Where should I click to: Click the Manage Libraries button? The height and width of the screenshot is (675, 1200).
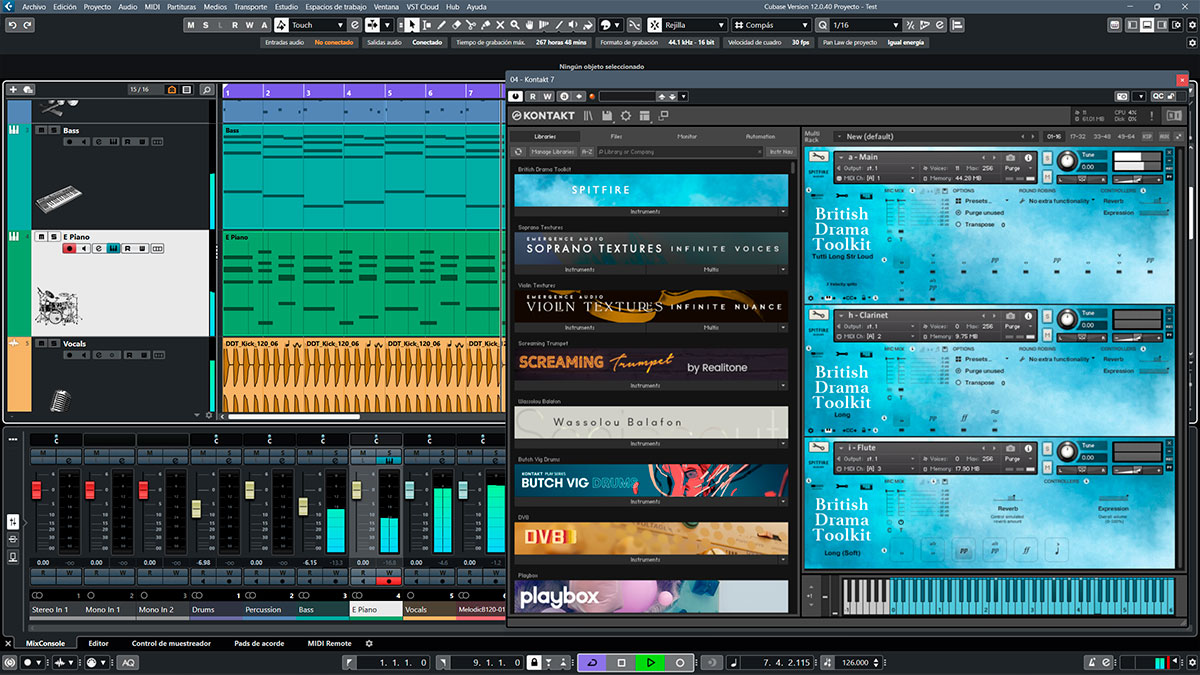click(552, 152)
